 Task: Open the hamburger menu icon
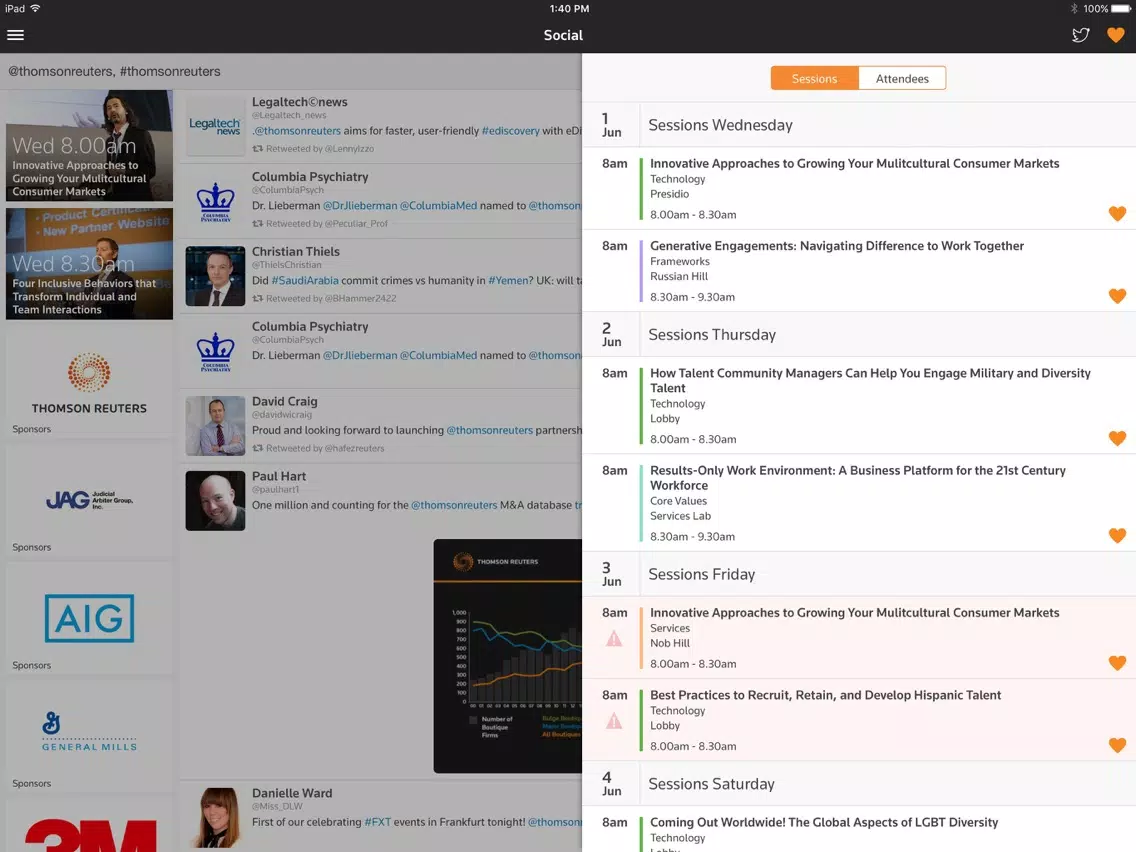coord(15,35)
